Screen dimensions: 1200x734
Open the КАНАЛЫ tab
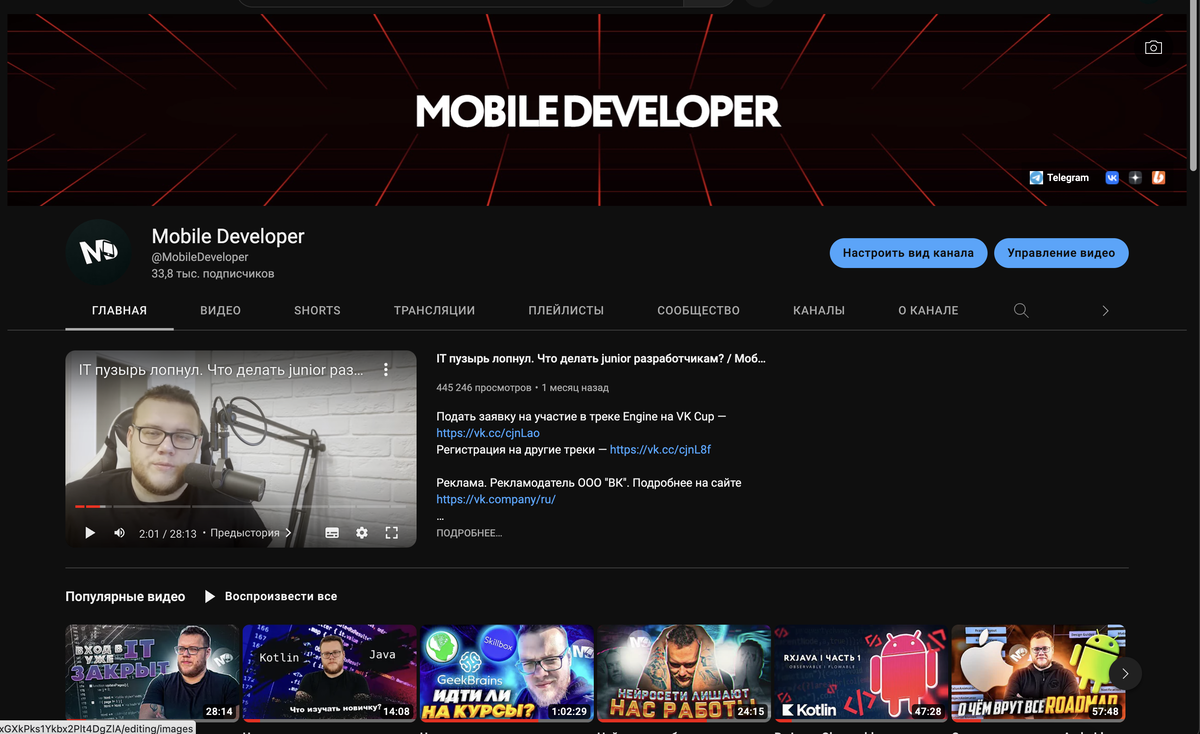click(819, 310)
